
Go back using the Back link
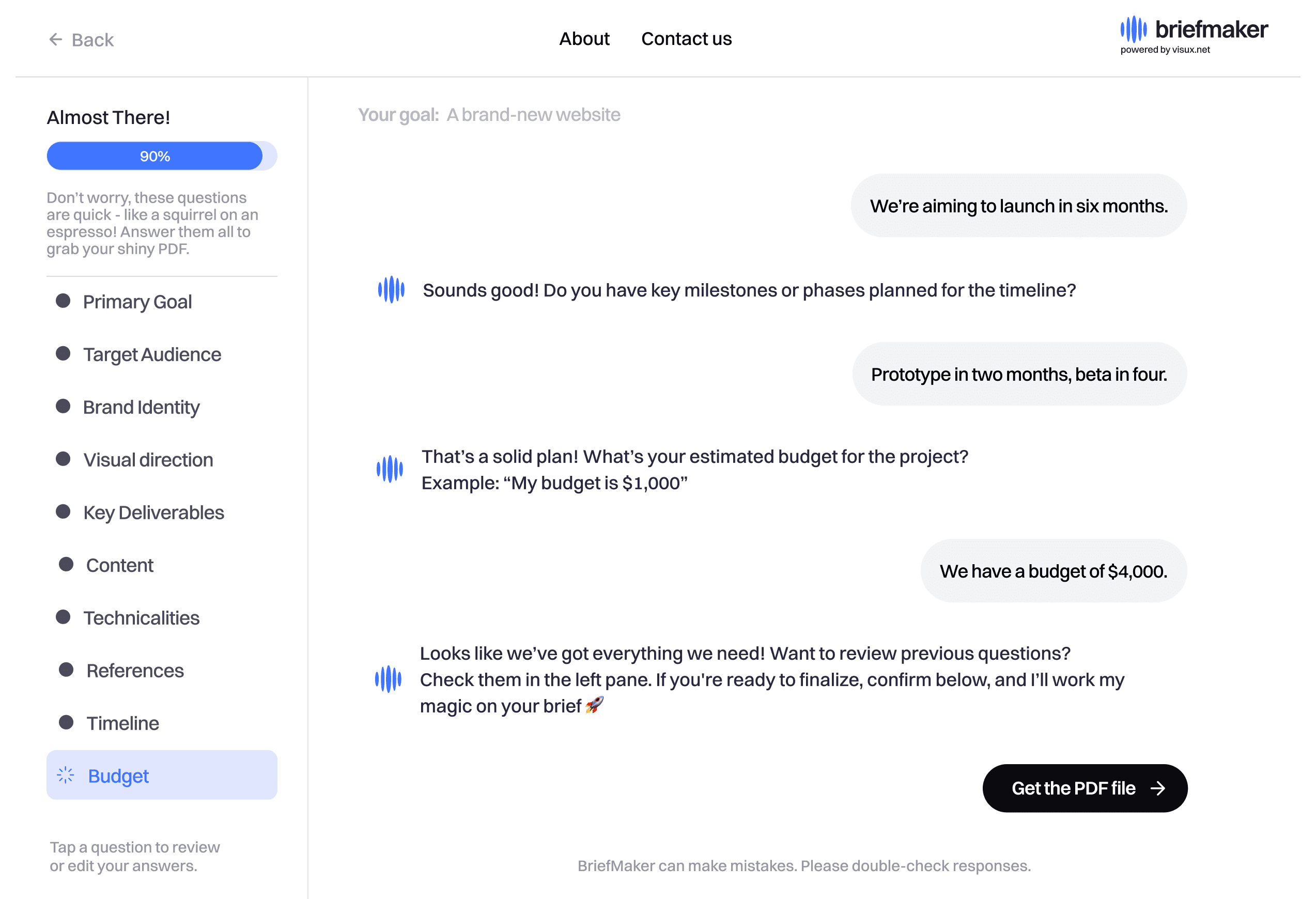(x=81, y=40)
